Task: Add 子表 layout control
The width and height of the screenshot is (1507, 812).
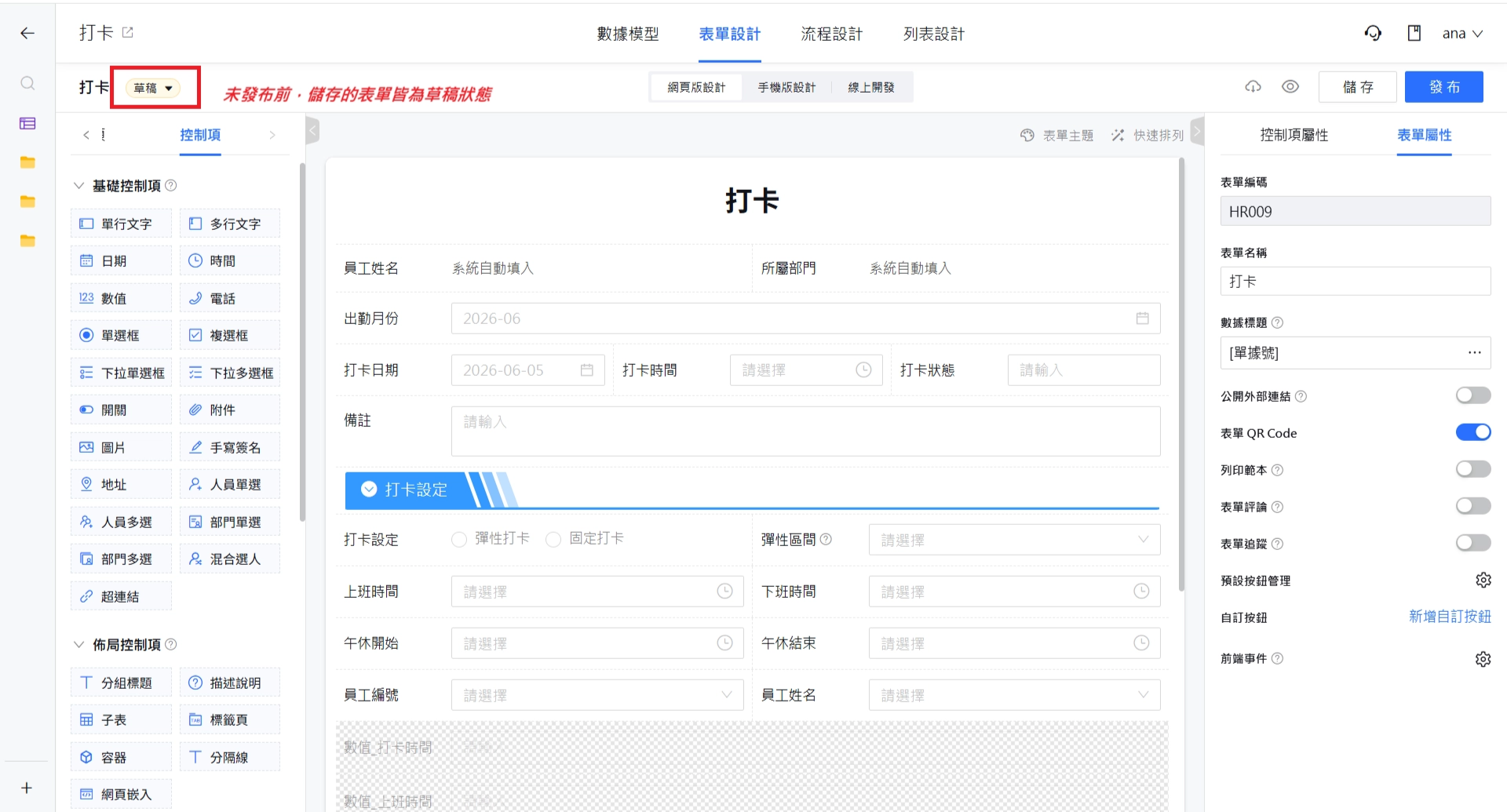Action: coord(121,719)
